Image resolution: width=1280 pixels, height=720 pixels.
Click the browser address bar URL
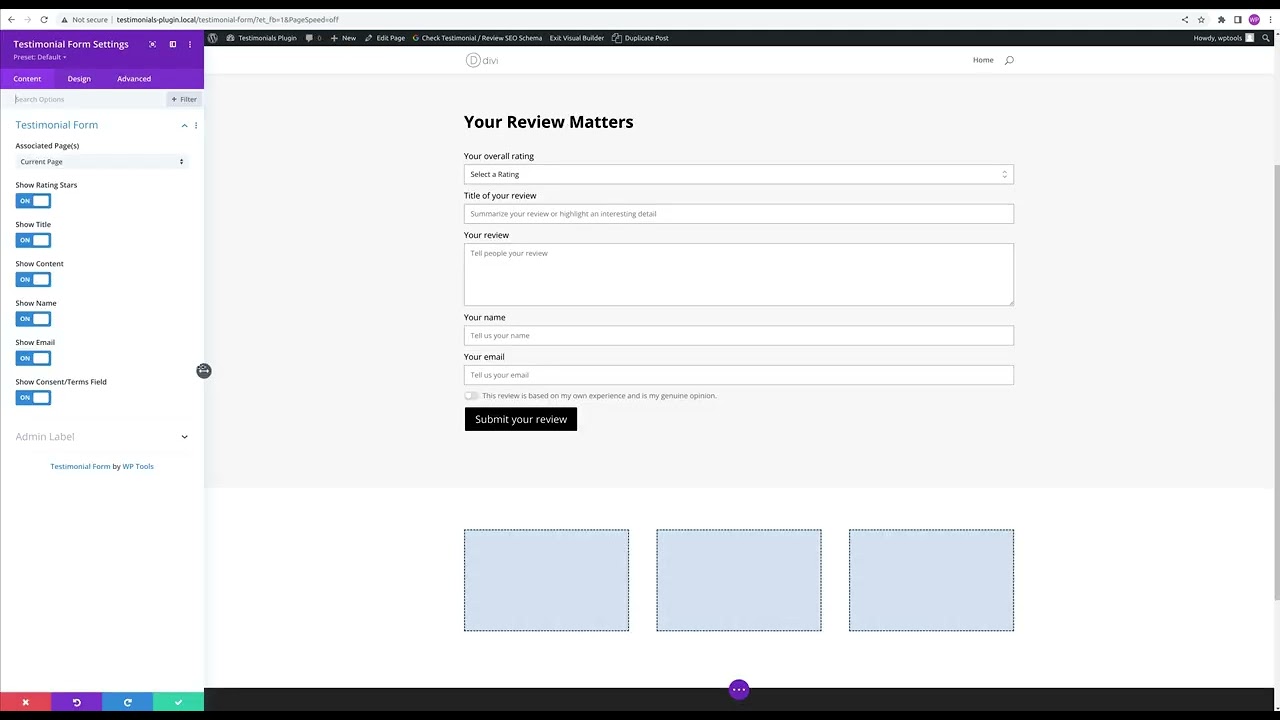[x=227, y=19]
